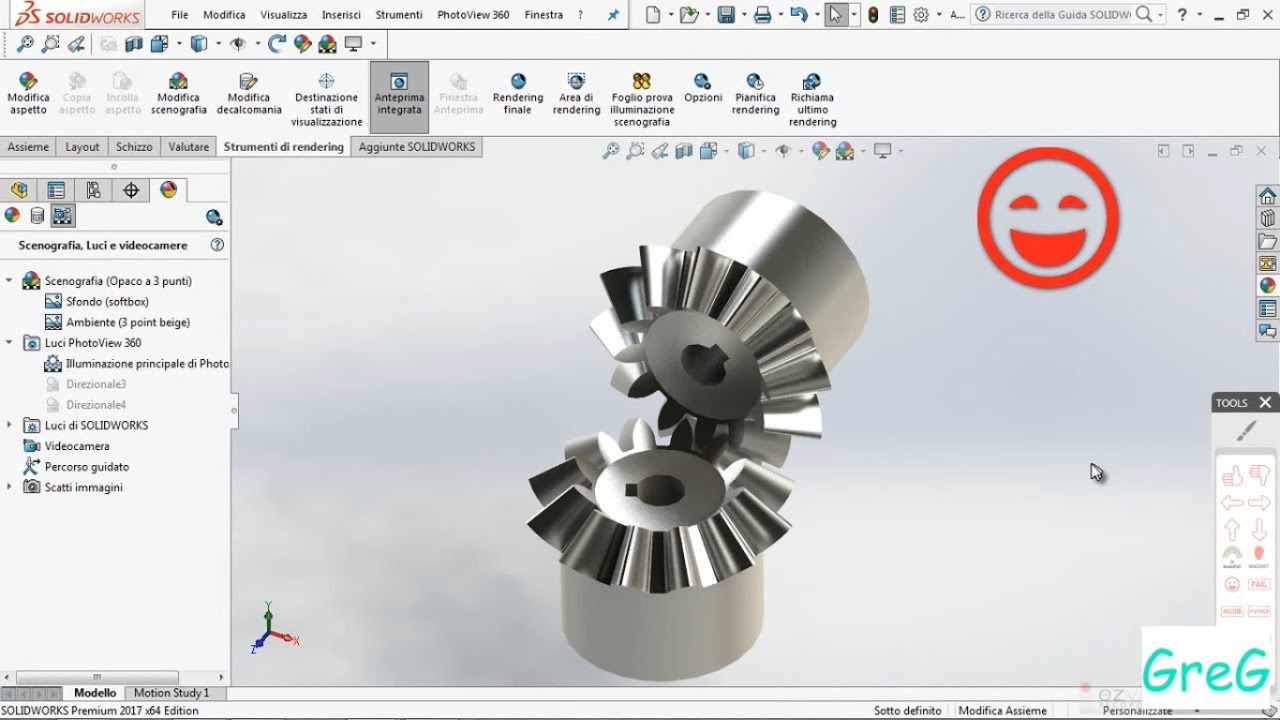
Task: Switch to Aggiunte SOLIDWORKS tab
Action: coord(417,147)
